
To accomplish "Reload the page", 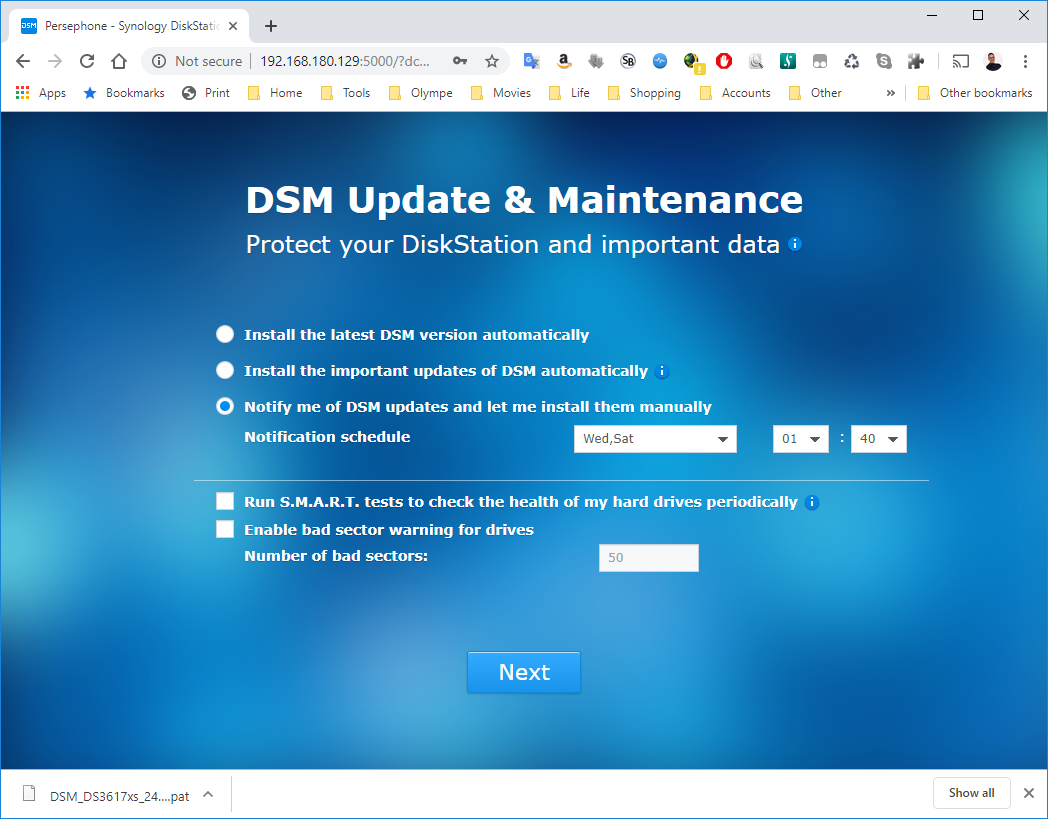I will click(x=87, y=62).
